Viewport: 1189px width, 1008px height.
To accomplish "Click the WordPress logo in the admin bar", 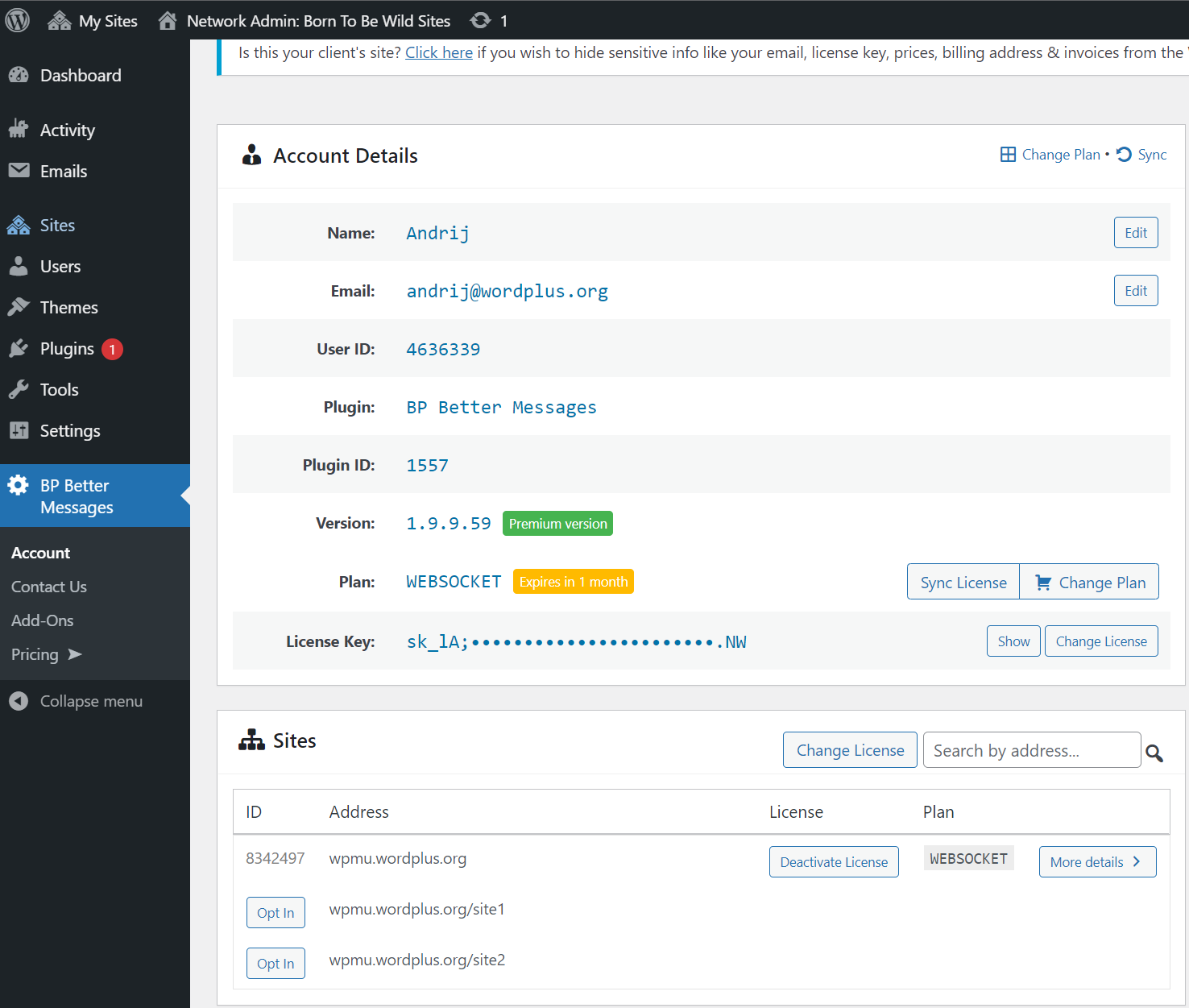I will coord(18,20).
